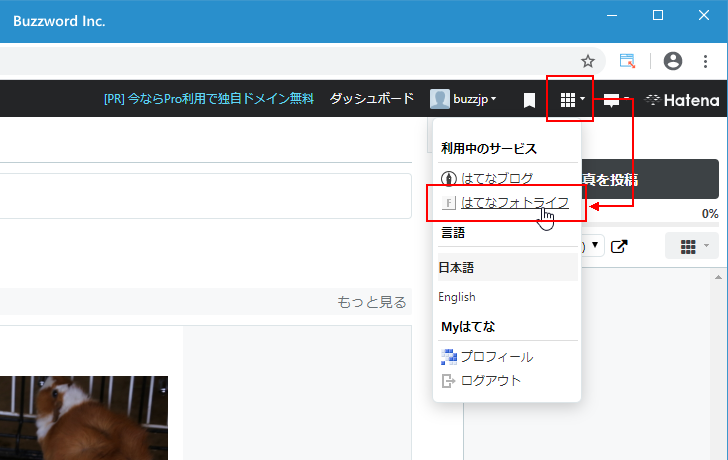Screen dimensions: 728x460
Task: Open the screen capture extension icon
Action: pos(627,61)
